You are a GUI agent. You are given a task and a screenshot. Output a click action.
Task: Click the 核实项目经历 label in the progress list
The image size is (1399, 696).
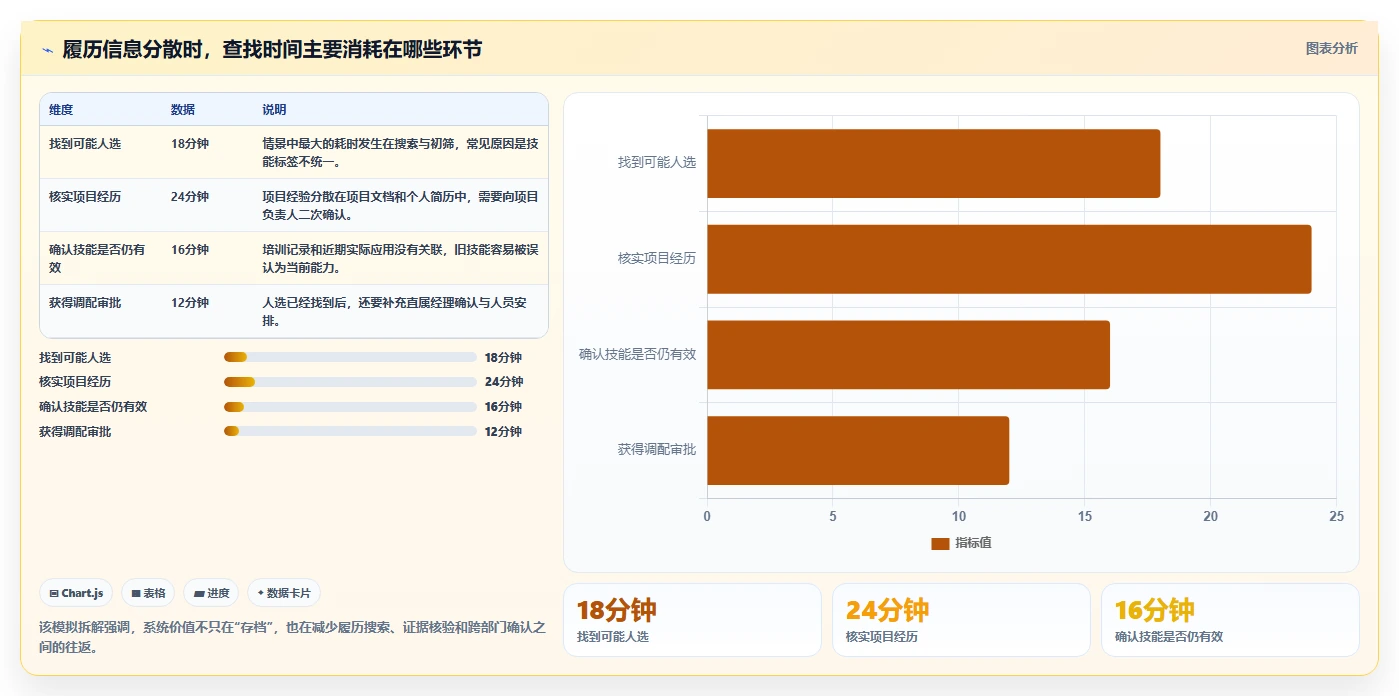pyautogui.click(x=75, y=382)
